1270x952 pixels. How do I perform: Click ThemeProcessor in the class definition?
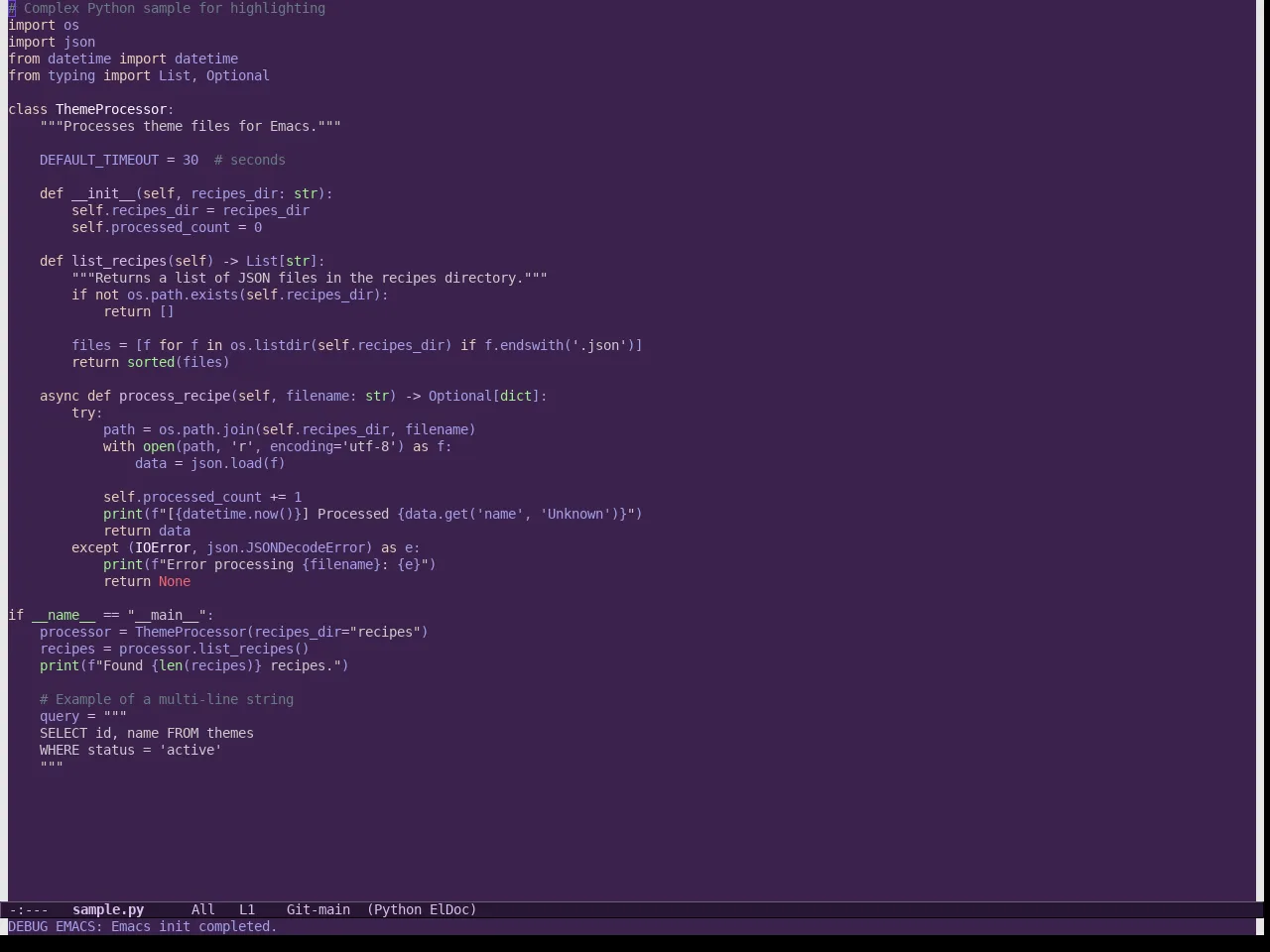tap(111, 109)
